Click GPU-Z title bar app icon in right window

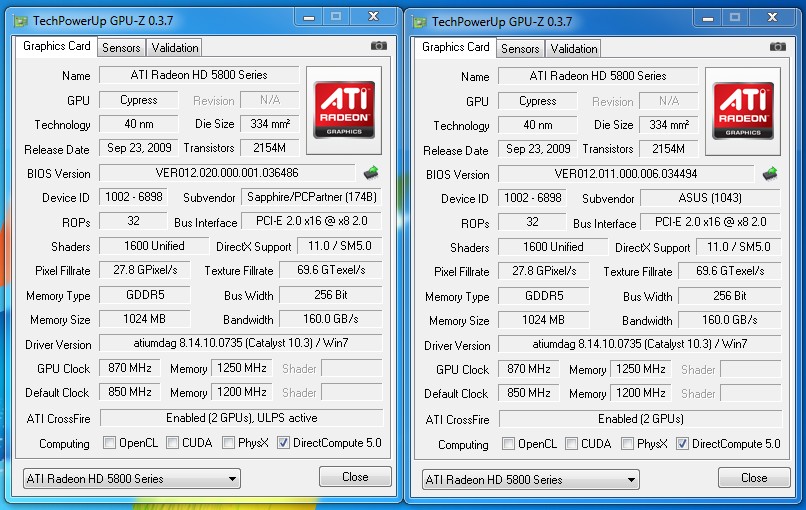[419, 22]
